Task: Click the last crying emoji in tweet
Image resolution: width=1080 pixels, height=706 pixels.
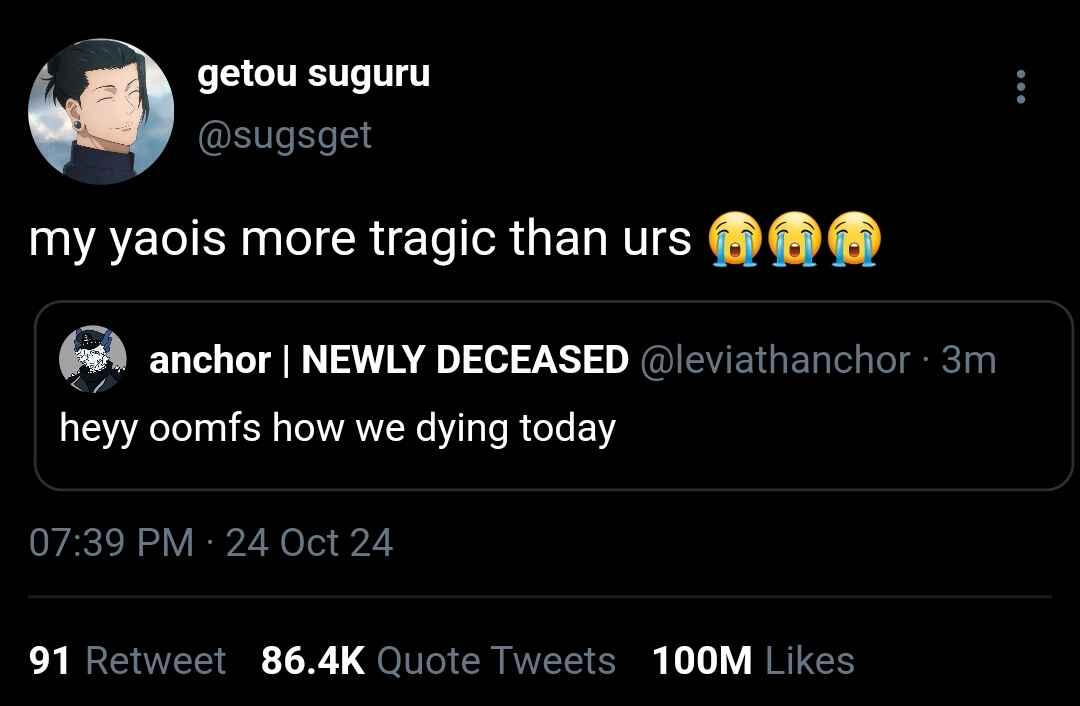Action: (x=856, y=240)
